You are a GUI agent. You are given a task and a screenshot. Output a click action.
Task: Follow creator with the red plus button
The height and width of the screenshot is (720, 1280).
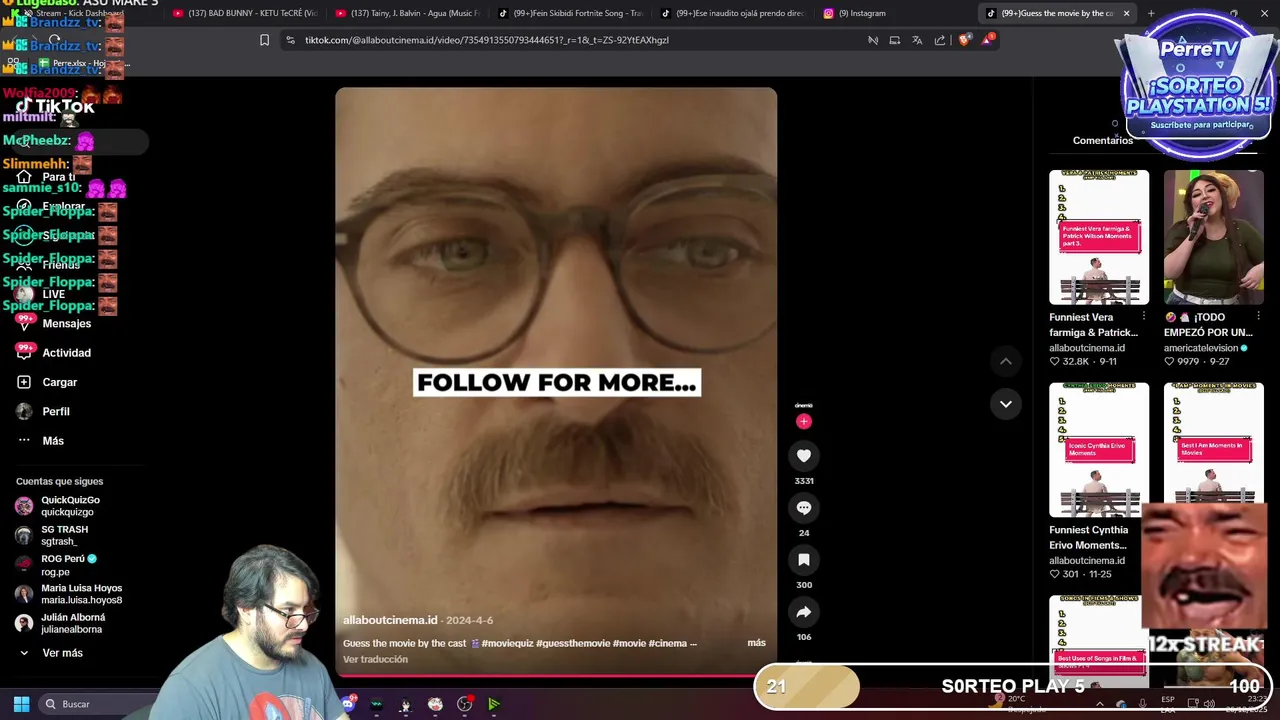803,421
